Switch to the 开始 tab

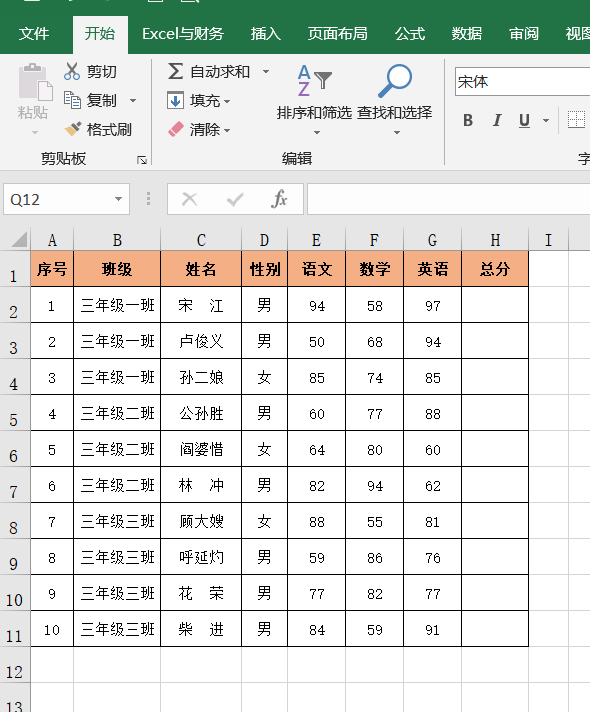click(x=100, y=34)
